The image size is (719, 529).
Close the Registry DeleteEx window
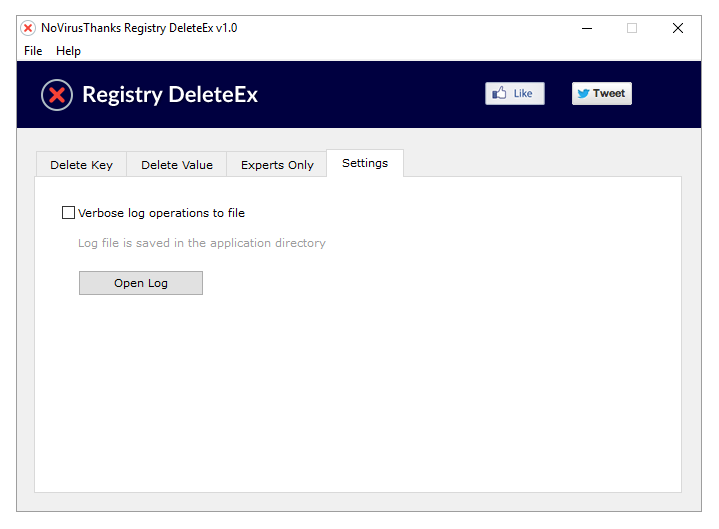678,28
